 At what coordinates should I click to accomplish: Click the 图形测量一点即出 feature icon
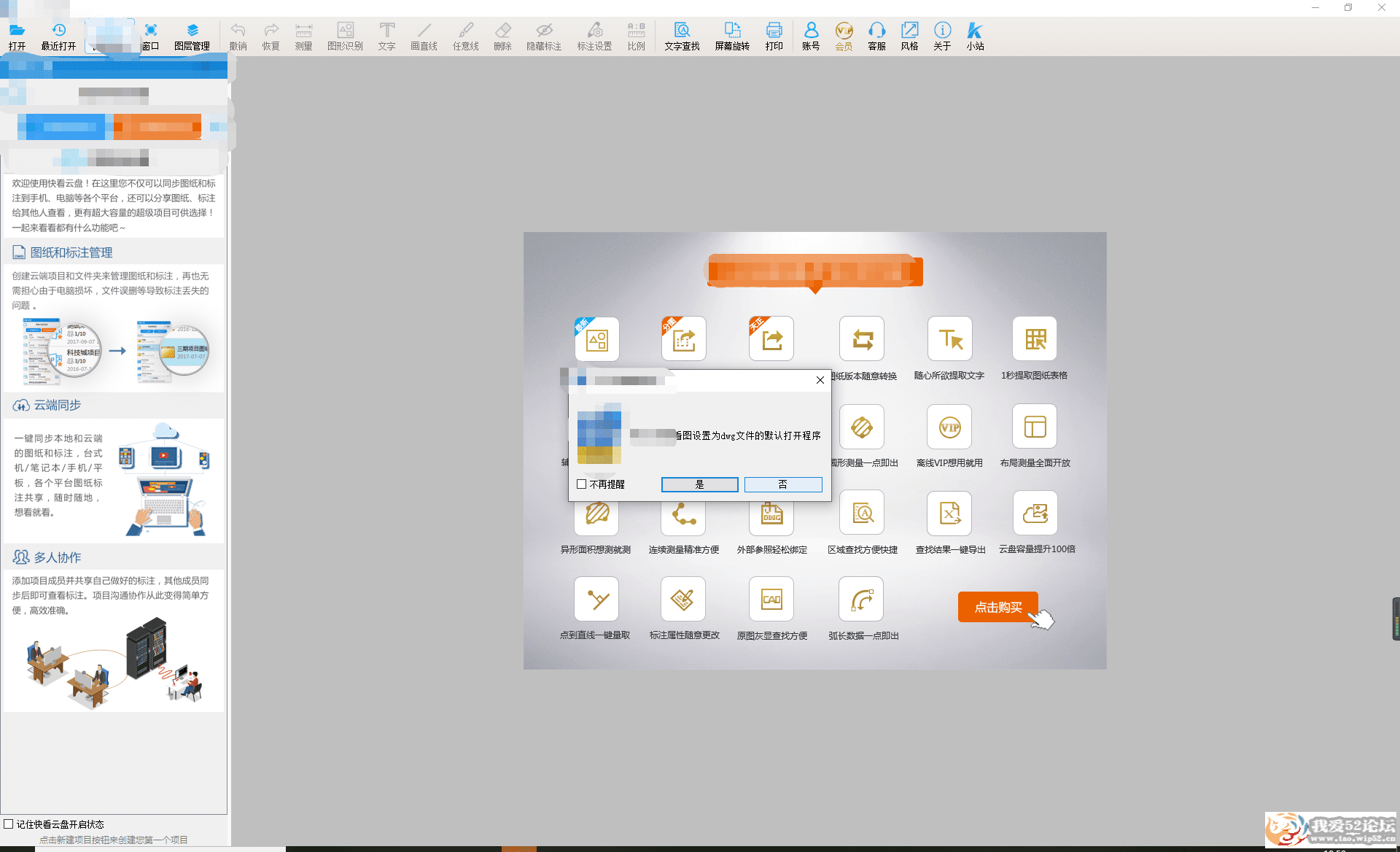(862, 426)
